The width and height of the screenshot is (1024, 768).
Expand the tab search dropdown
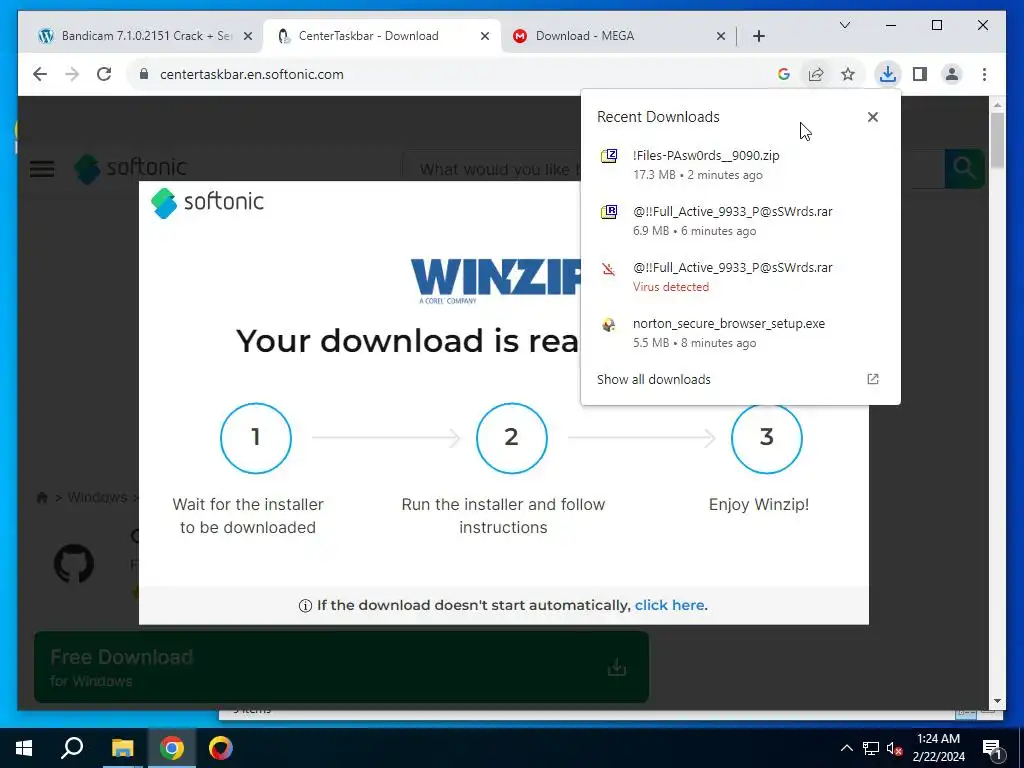(x=844, y=25)
